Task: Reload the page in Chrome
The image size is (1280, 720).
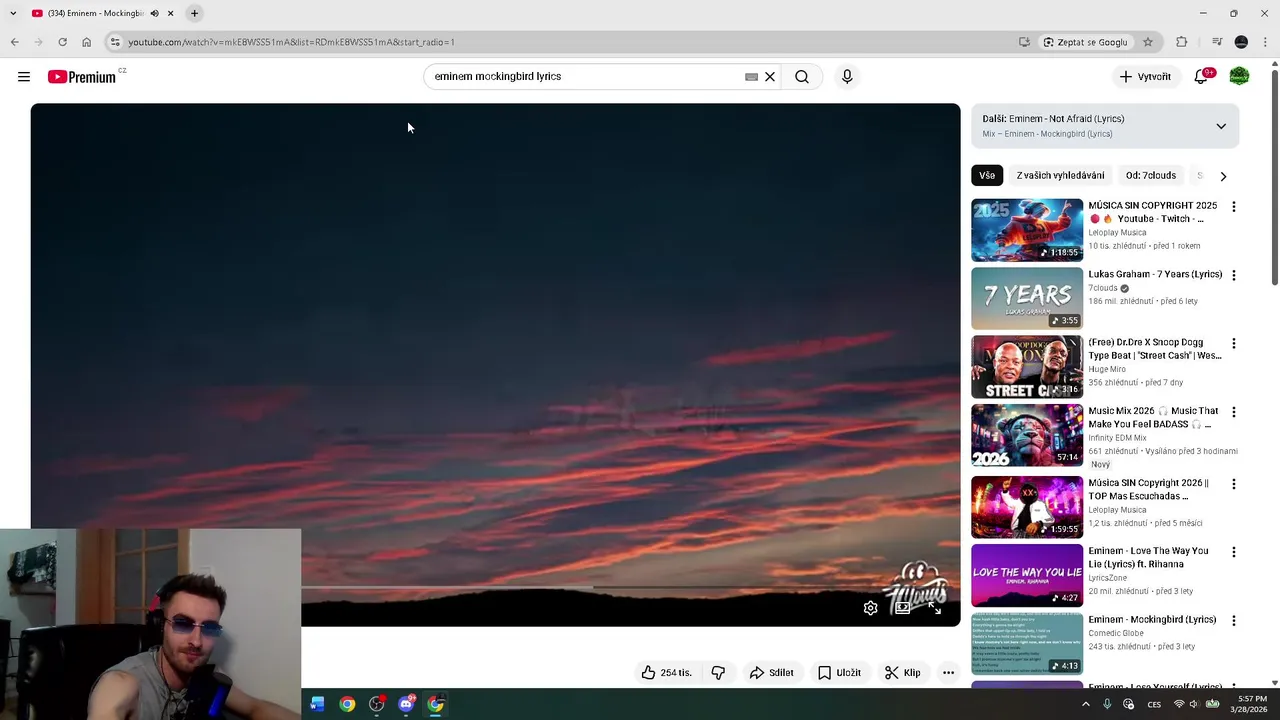Action: (62, 42)
